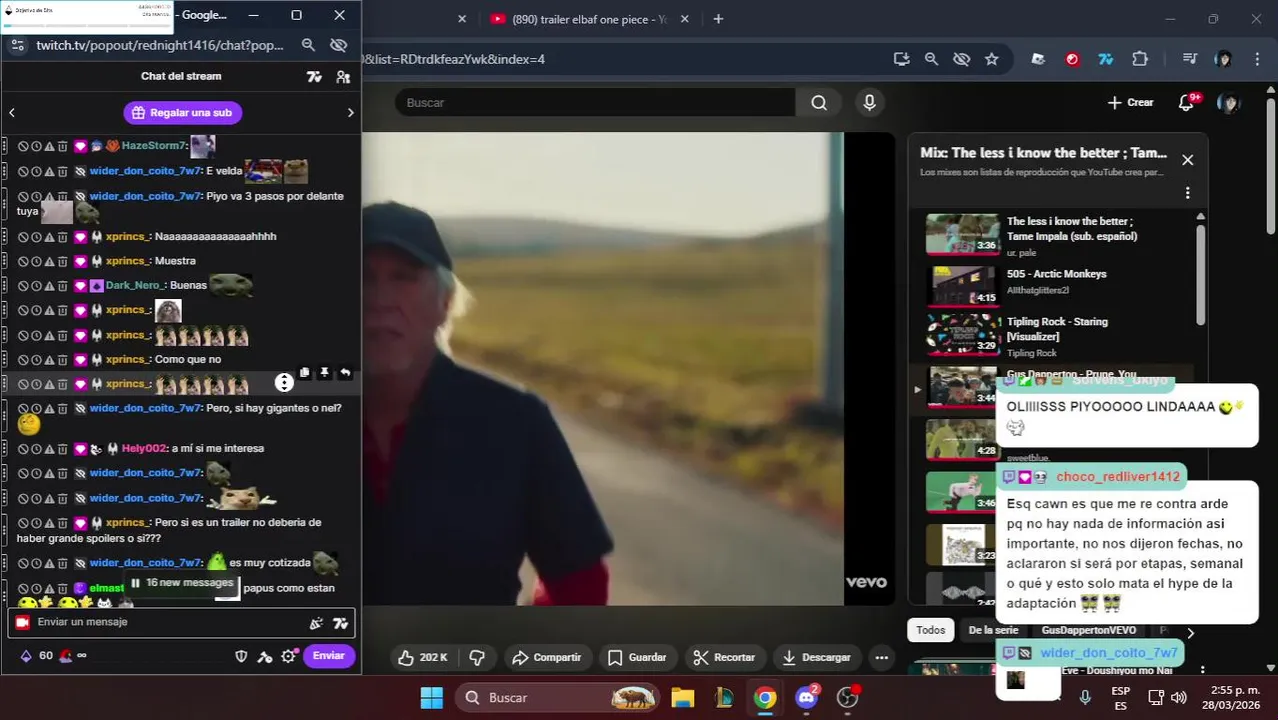Open 7TV extension in Chrome toolbar

1105,59
